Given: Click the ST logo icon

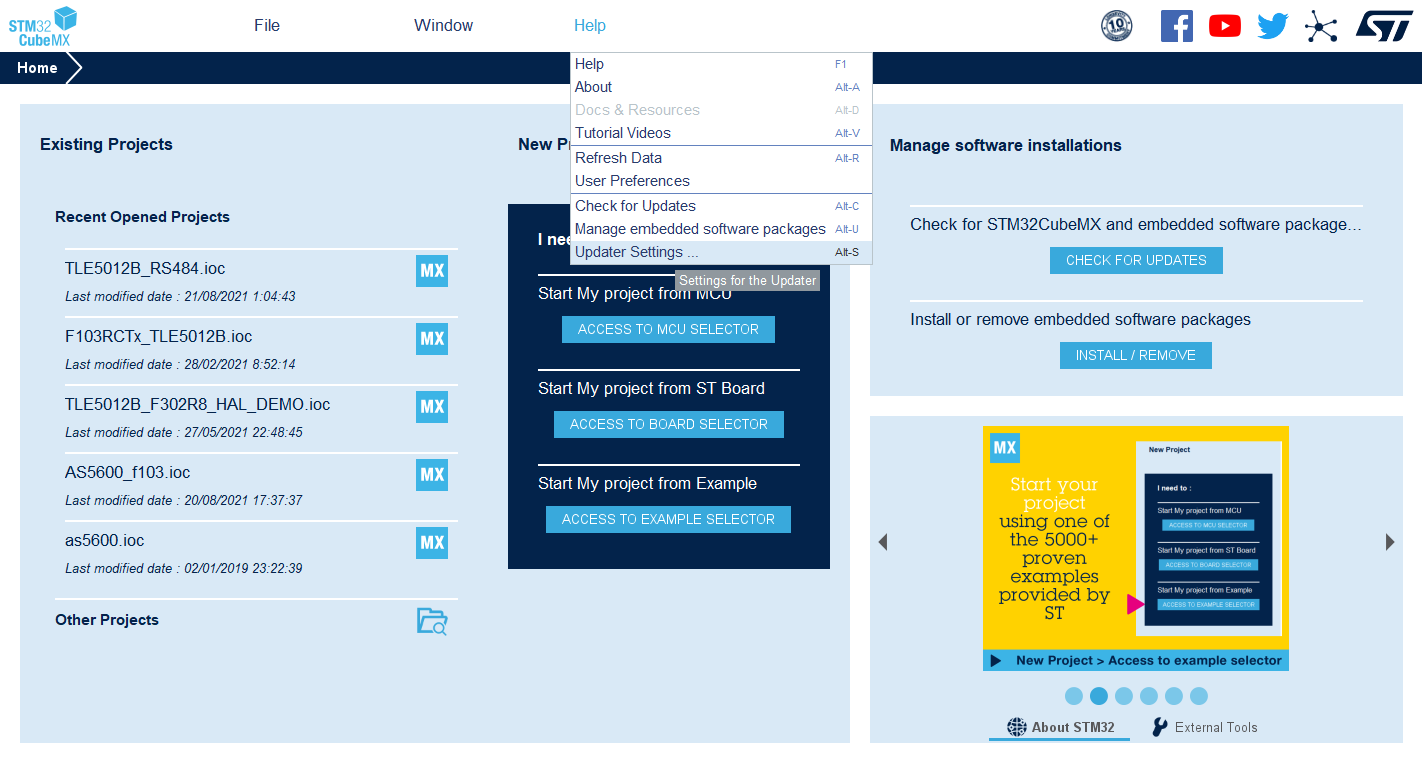Looking at the screenshot, I should (1384, 26).
